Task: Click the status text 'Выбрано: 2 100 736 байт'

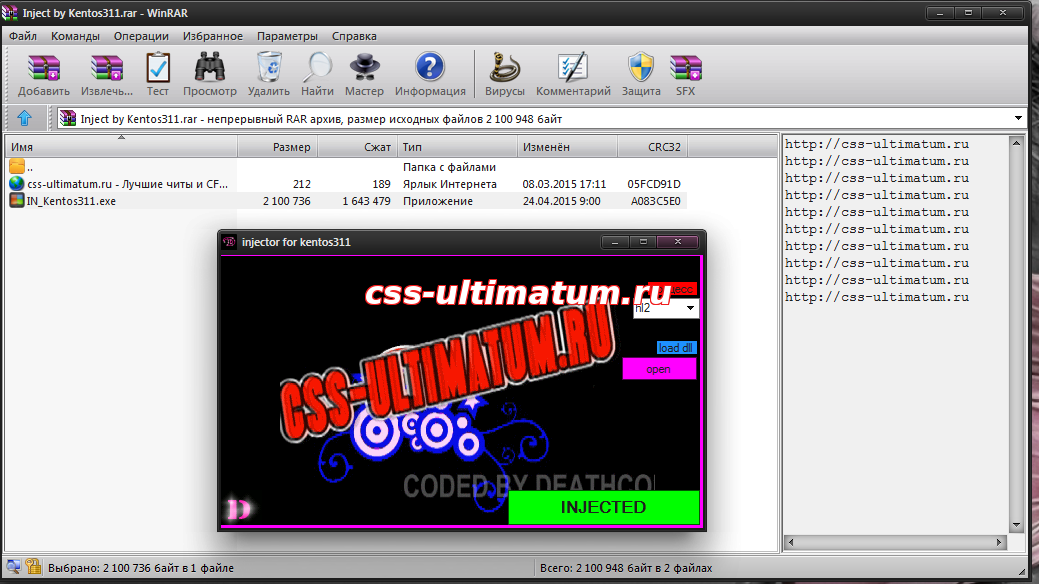Action: click(140, 567)
